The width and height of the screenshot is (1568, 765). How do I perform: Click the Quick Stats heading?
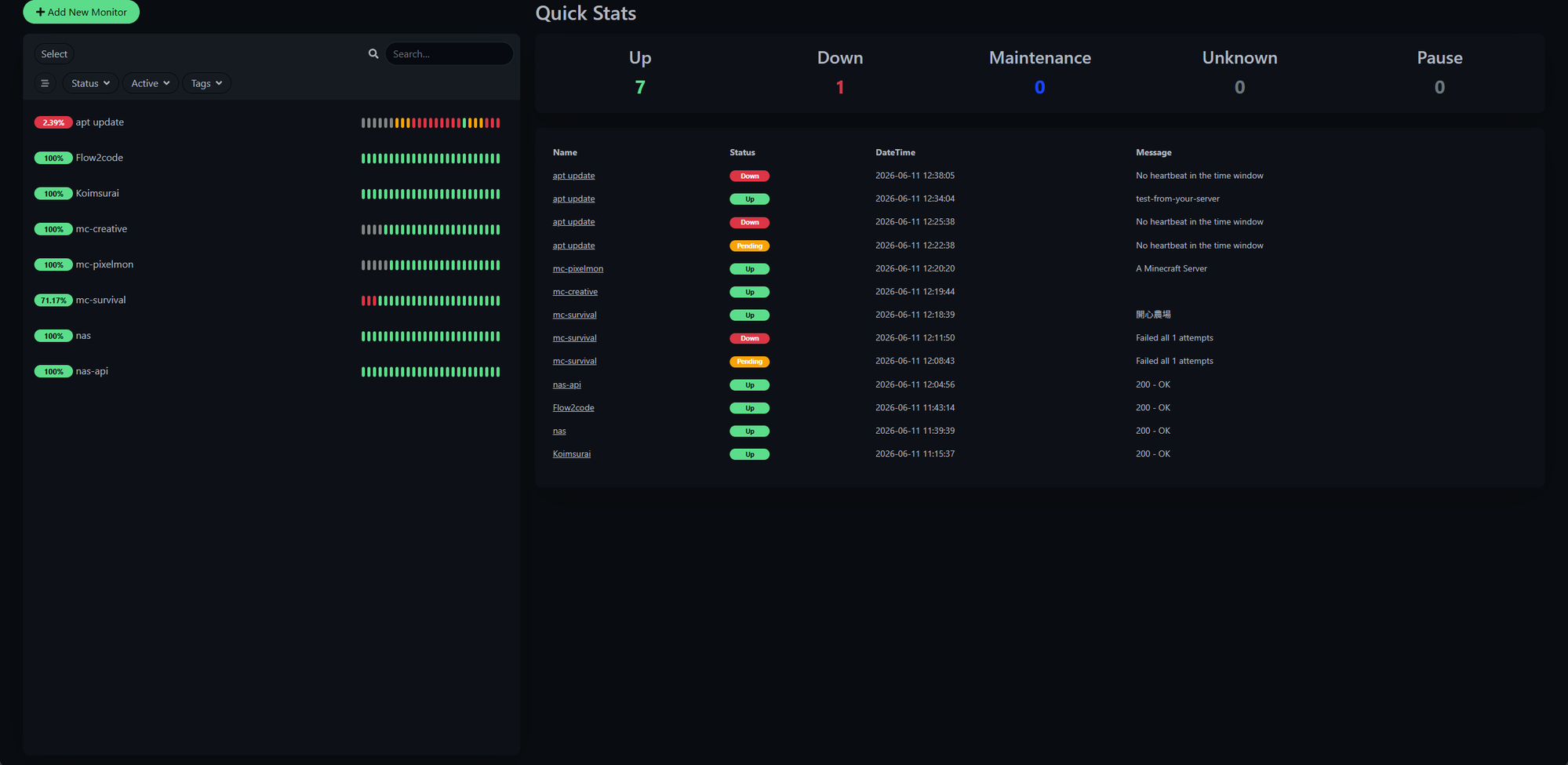tap(585, 13)
